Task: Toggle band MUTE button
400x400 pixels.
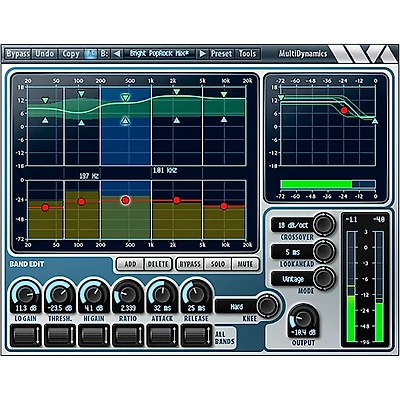Action: [245, 264]
